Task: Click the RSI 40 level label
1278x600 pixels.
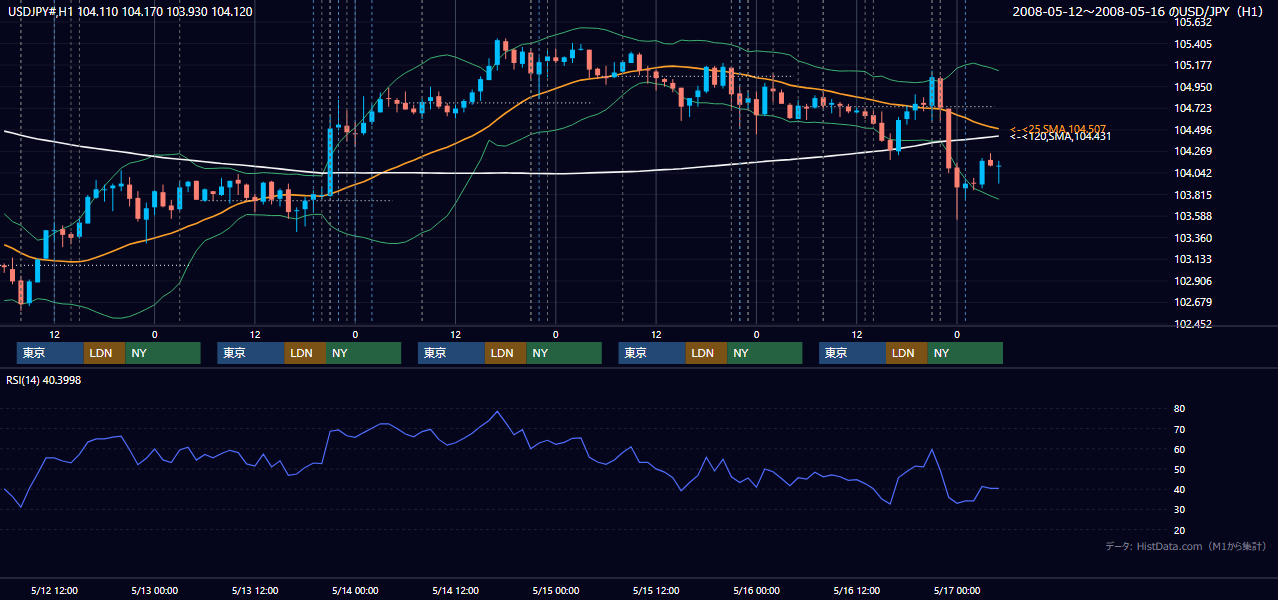Action: coord(1179,489)
